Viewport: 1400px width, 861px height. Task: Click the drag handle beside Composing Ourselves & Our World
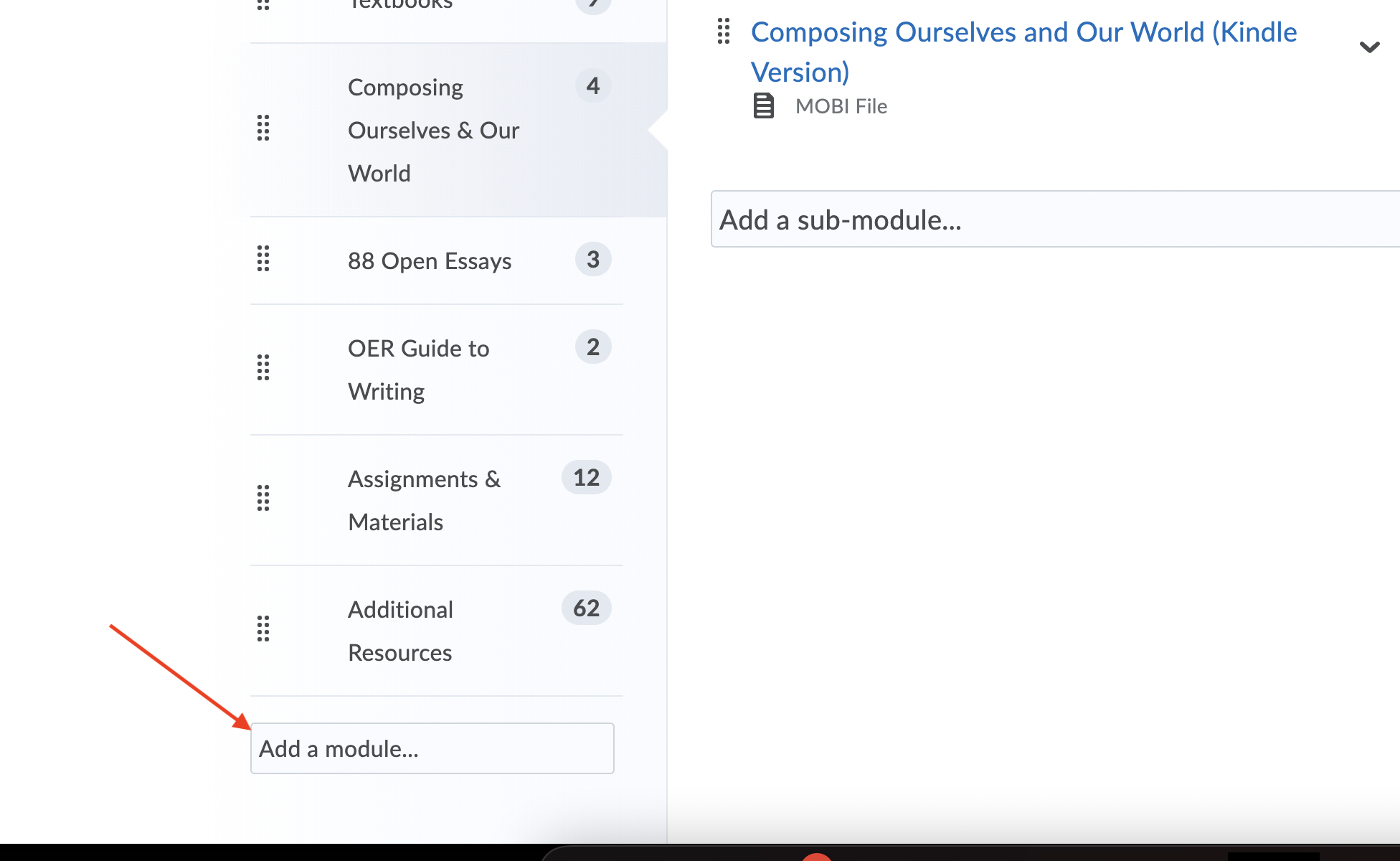pos(263,129)
